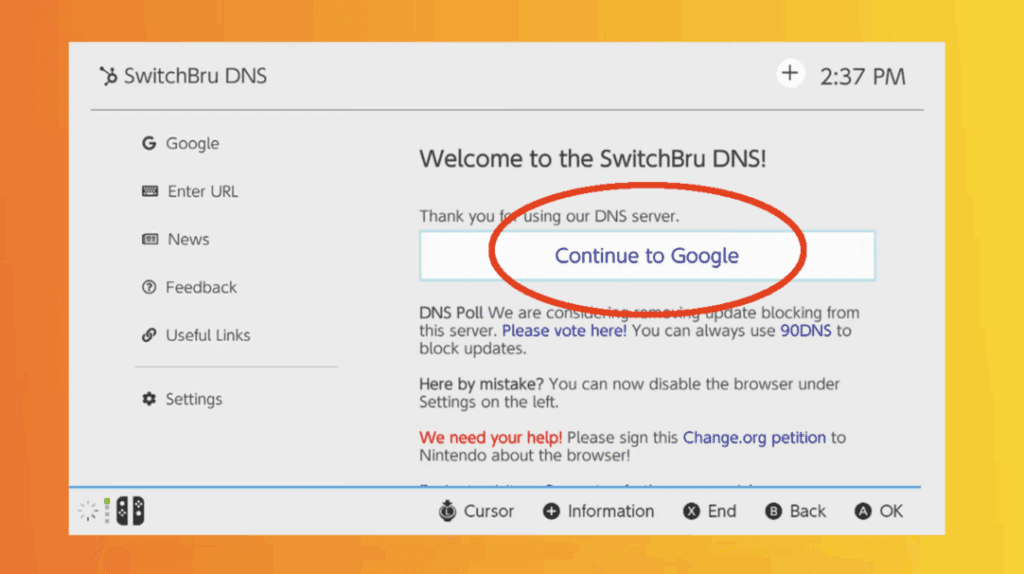Click the 'Cursor' label in footer

point(489,511)
